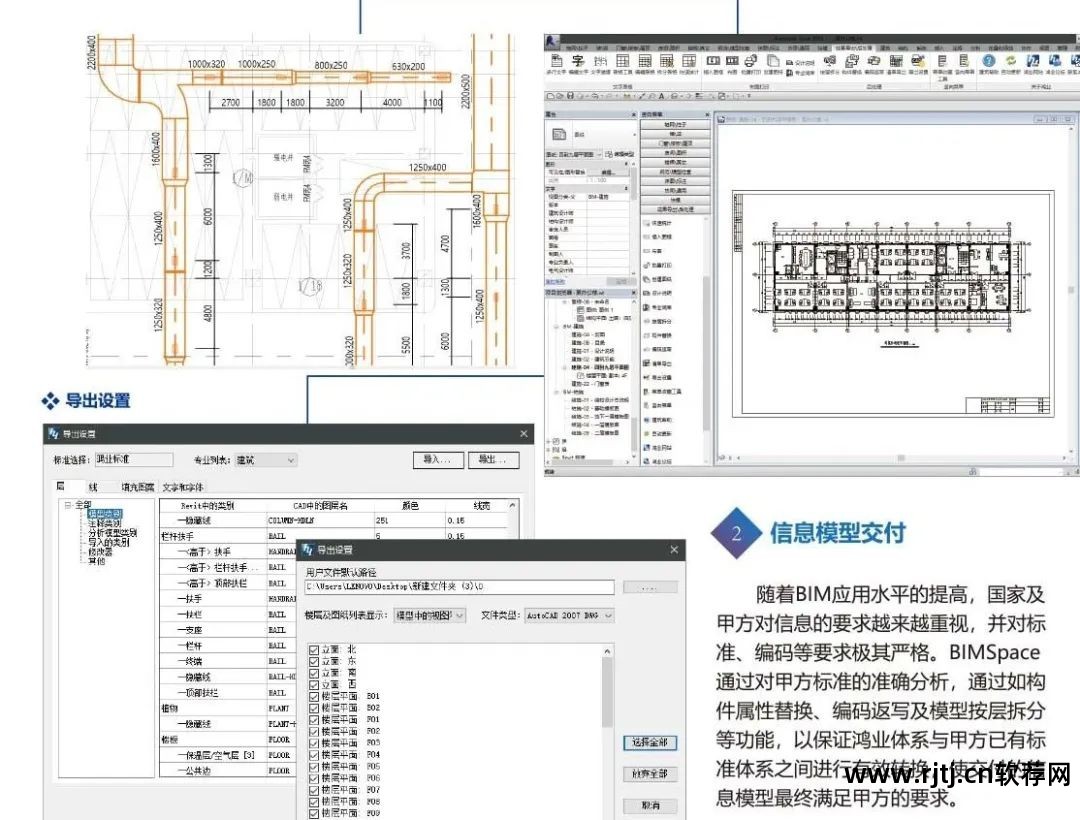Collapse the 全部 tree node
The height and width of the screenshot is (820, 1080).
pos(68,505)
